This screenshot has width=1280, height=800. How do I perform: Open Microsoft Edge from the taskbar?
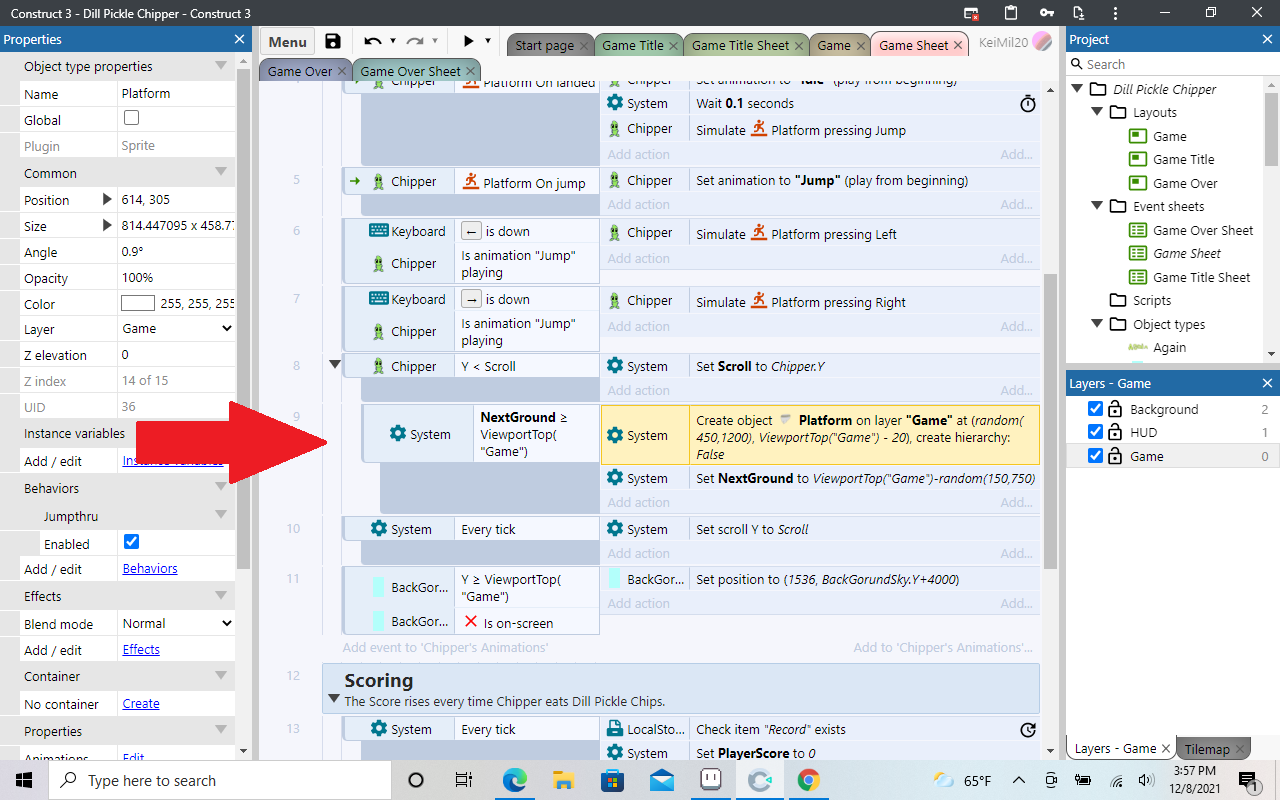tap(514, 780)
